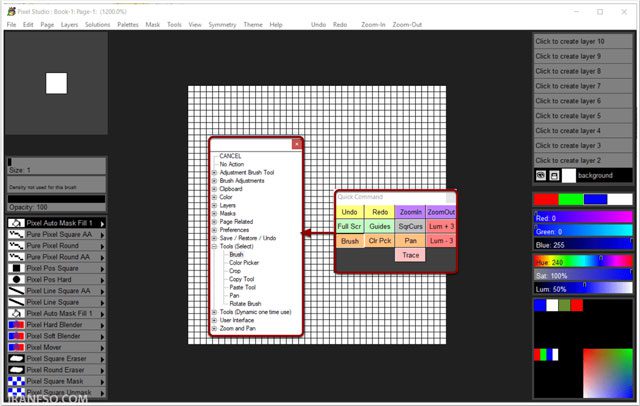Screen dimensions: 640x406
Task: Open submenu arrow for Pixel Pos Square
Action: point(102,269)
